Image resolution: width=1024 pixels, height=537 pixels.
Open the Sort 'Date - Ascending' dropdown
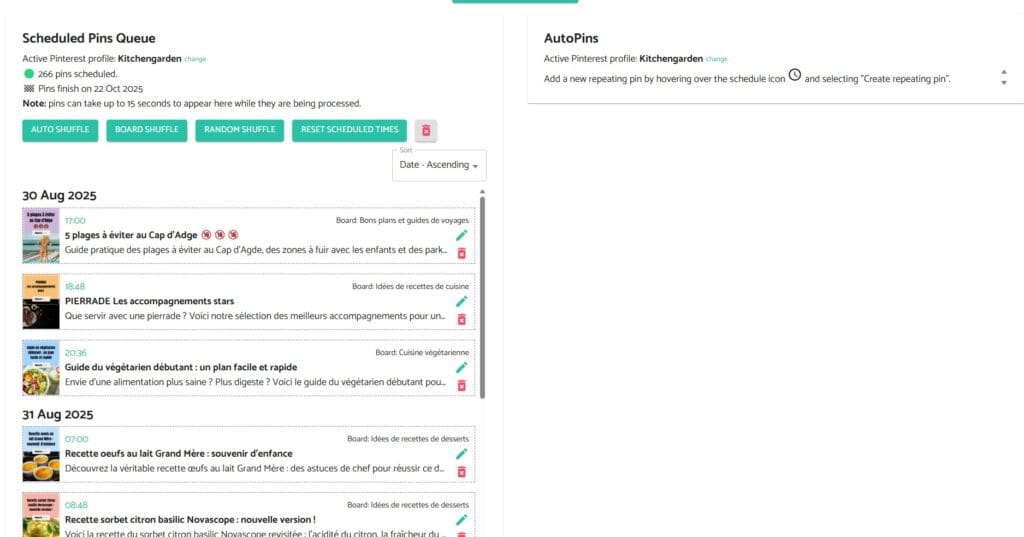point(439,165)
